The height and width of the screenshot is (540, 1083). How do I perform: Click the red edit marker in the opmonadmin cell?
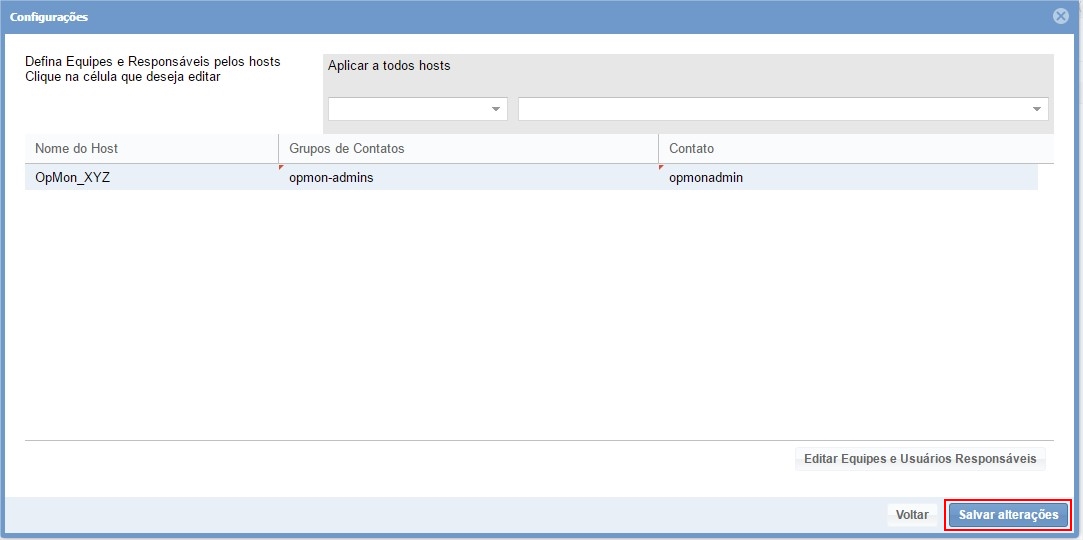pyautogui.click(x=661, y=167)
